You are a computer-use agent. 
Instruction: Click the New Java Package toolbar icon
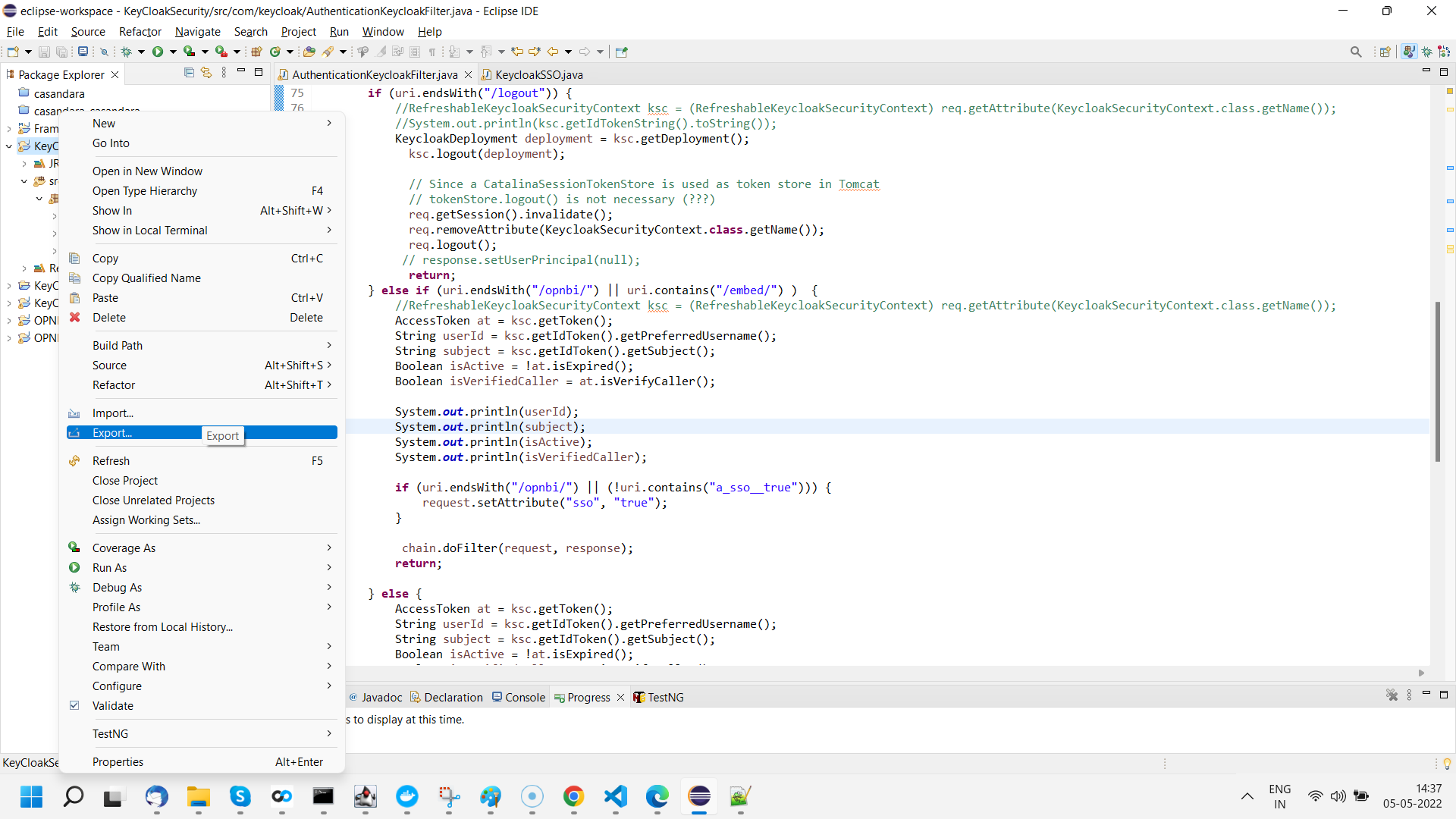pyautogui.click(x=256, y=52)
